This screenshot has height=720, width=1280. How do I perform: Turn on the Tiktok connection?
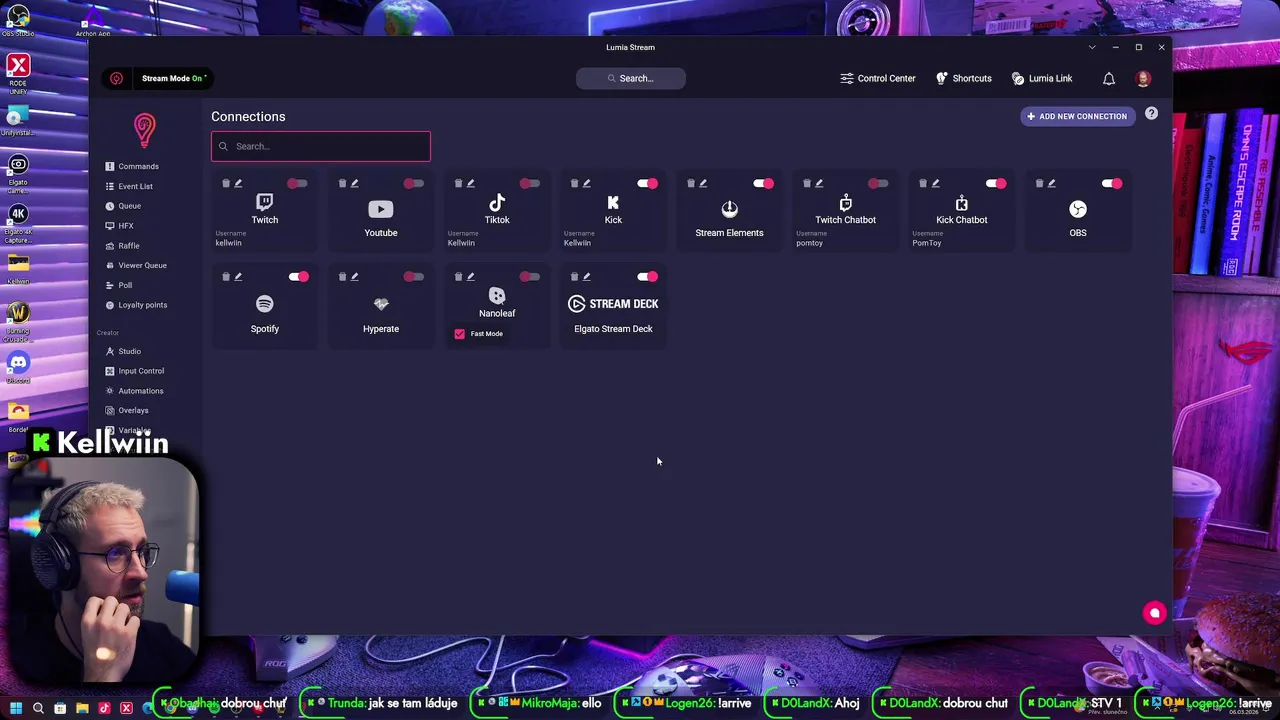530,183
